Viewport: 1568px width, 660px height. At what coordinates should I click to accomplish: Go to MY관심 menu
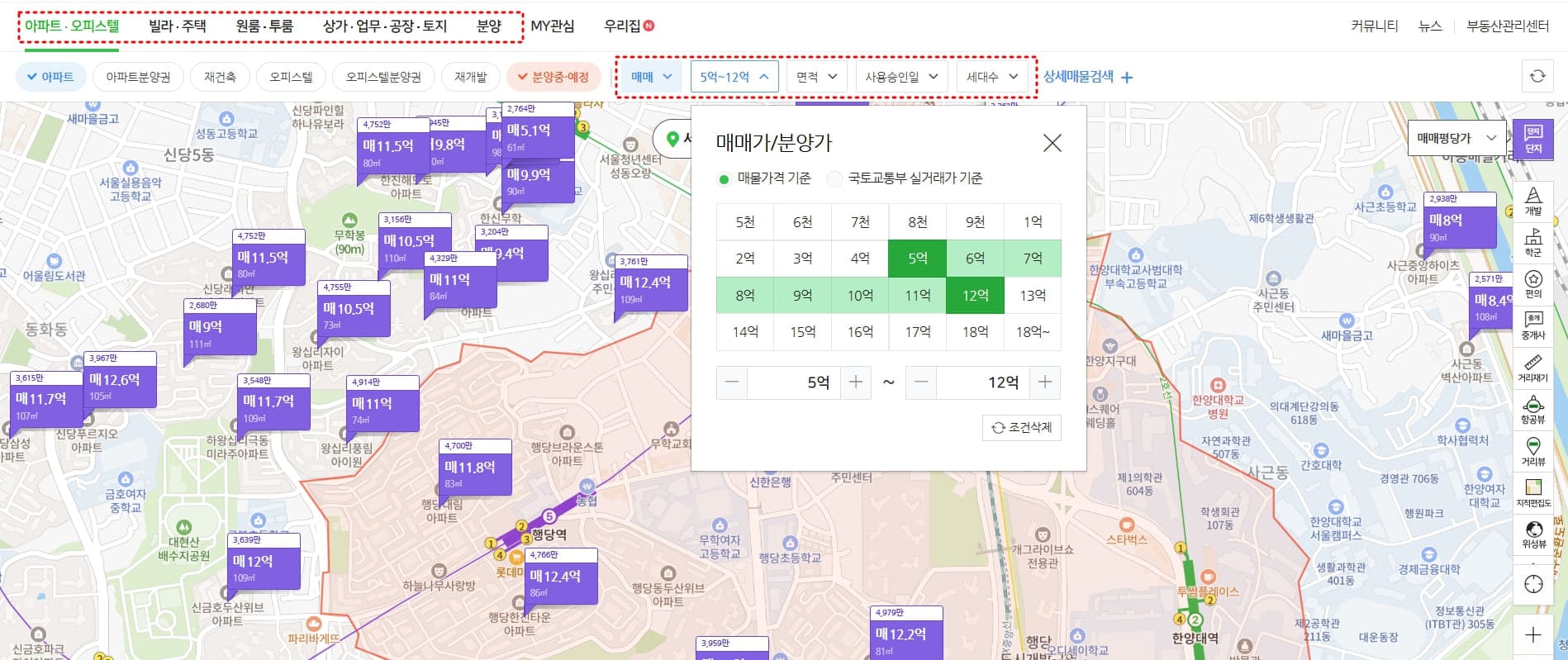pos(553,26)
